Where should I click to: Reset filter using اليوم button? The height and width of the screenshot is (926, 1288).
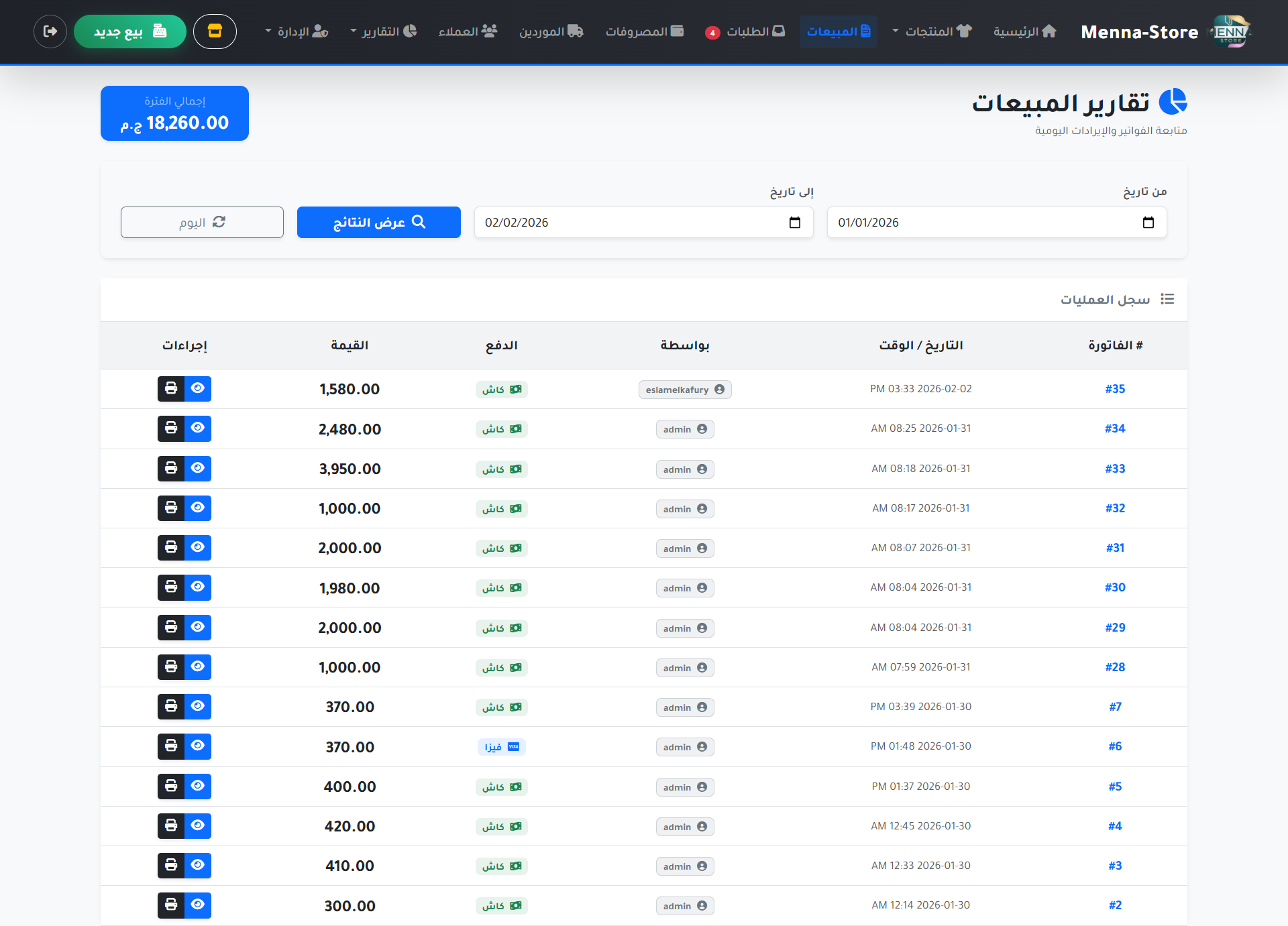tap(202, 223)
